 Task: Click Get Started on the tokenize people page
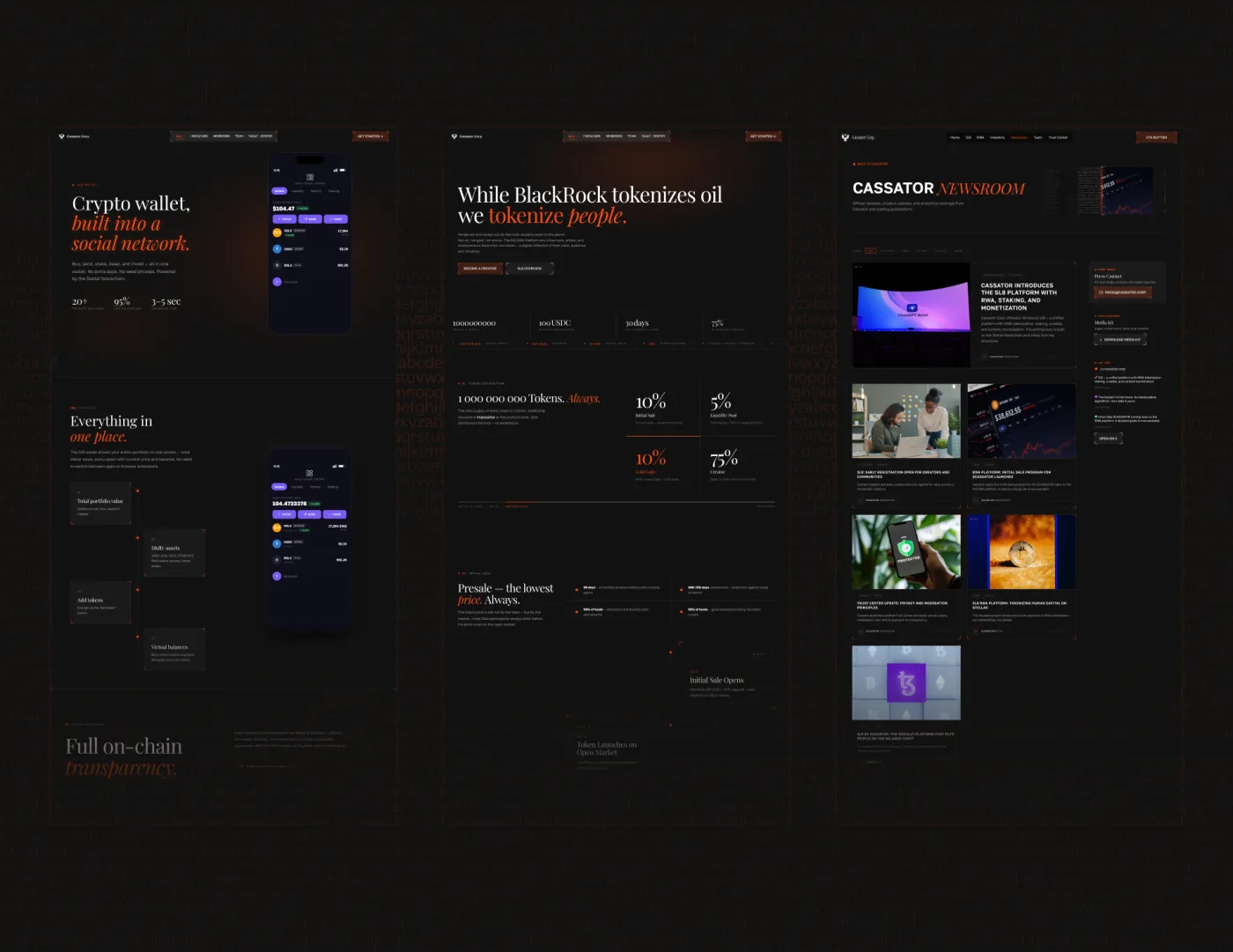pos(763,137)
